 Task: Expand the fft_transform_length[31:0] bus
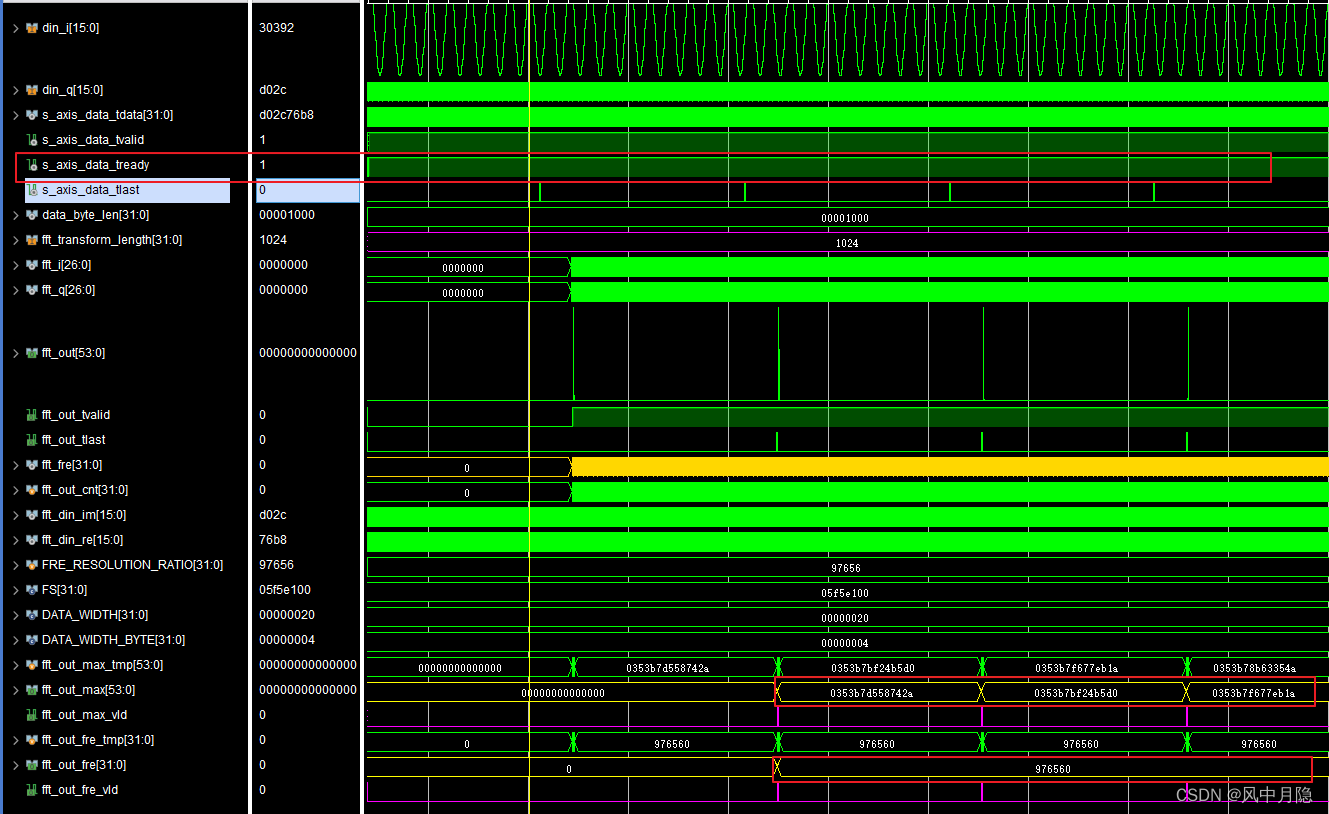(x=15, y=240)
